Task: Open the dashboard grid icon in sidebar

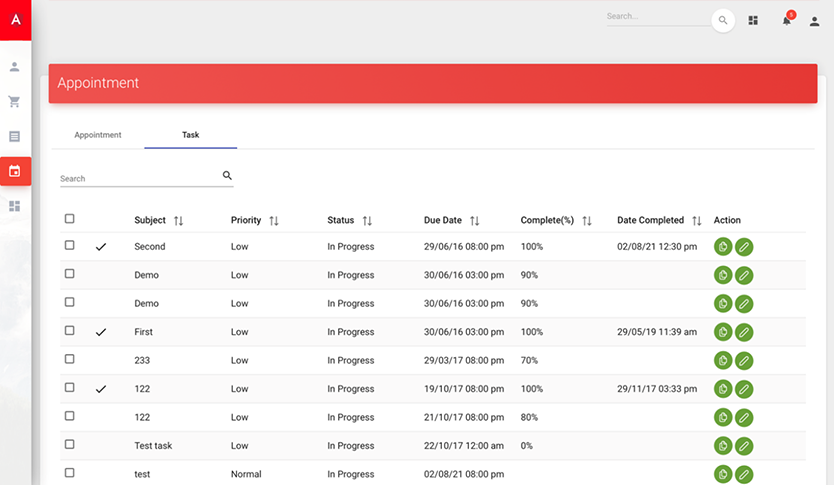Action: point(15,206)
